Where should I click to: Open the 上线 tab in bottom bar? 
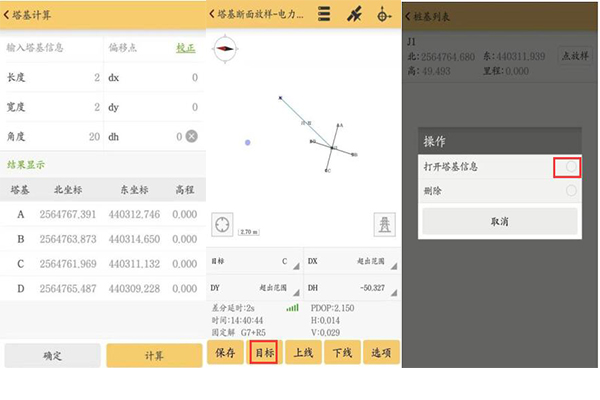(x=303, y=353)
